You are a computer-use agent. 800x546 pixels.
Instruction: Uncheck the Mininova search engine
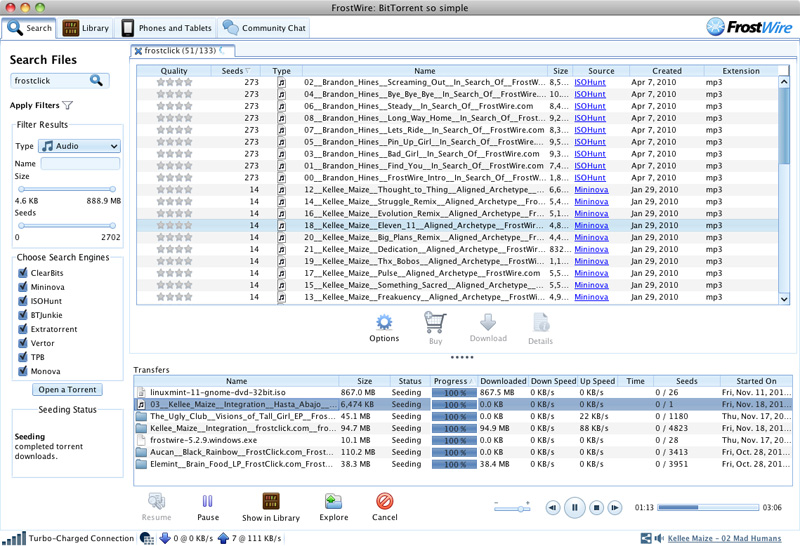coord(22,287)
